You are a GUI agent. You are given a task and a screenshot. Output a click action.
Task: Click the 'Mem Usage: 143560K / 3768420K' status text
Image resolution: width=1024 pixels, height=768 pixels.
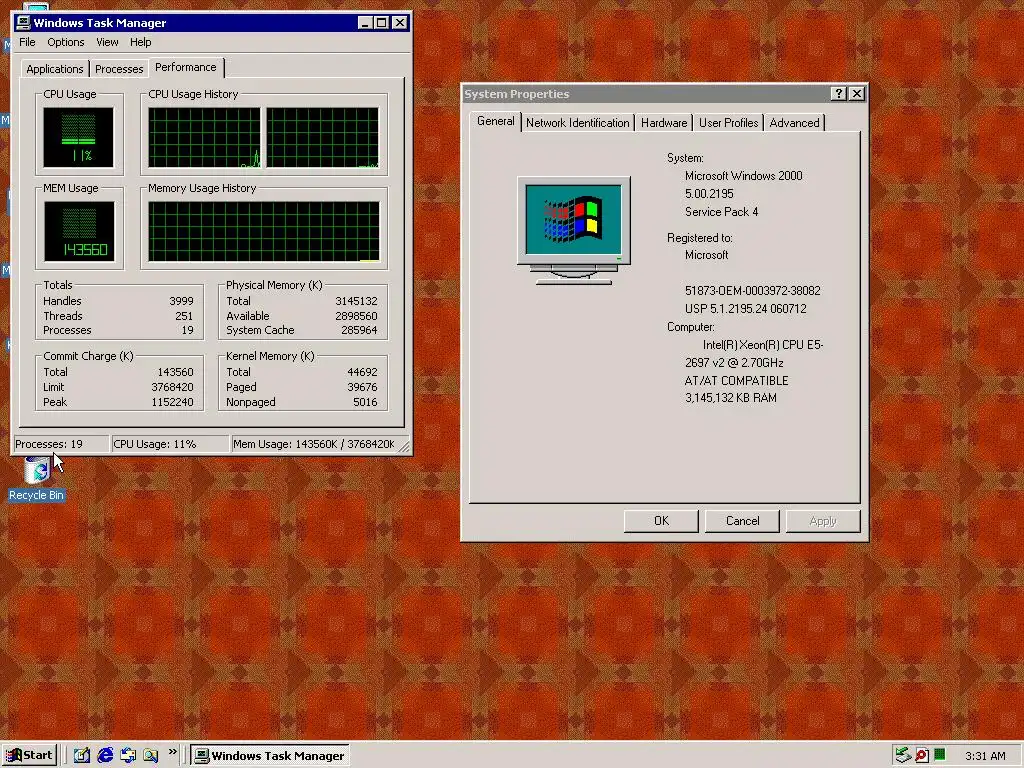point(314,444)
